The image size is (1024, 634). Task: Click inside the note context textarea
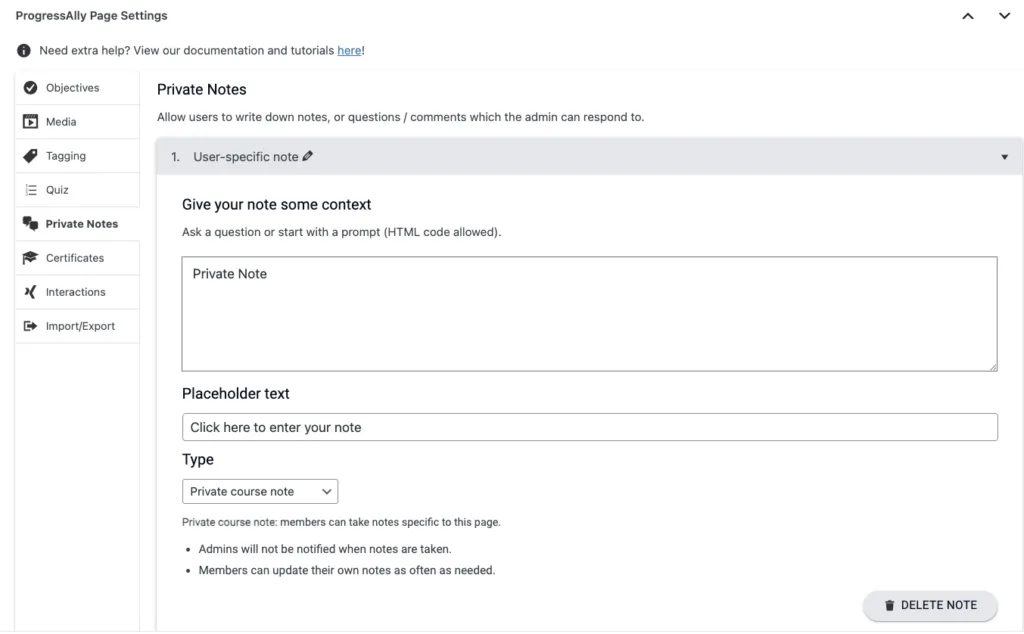point(589,314)
